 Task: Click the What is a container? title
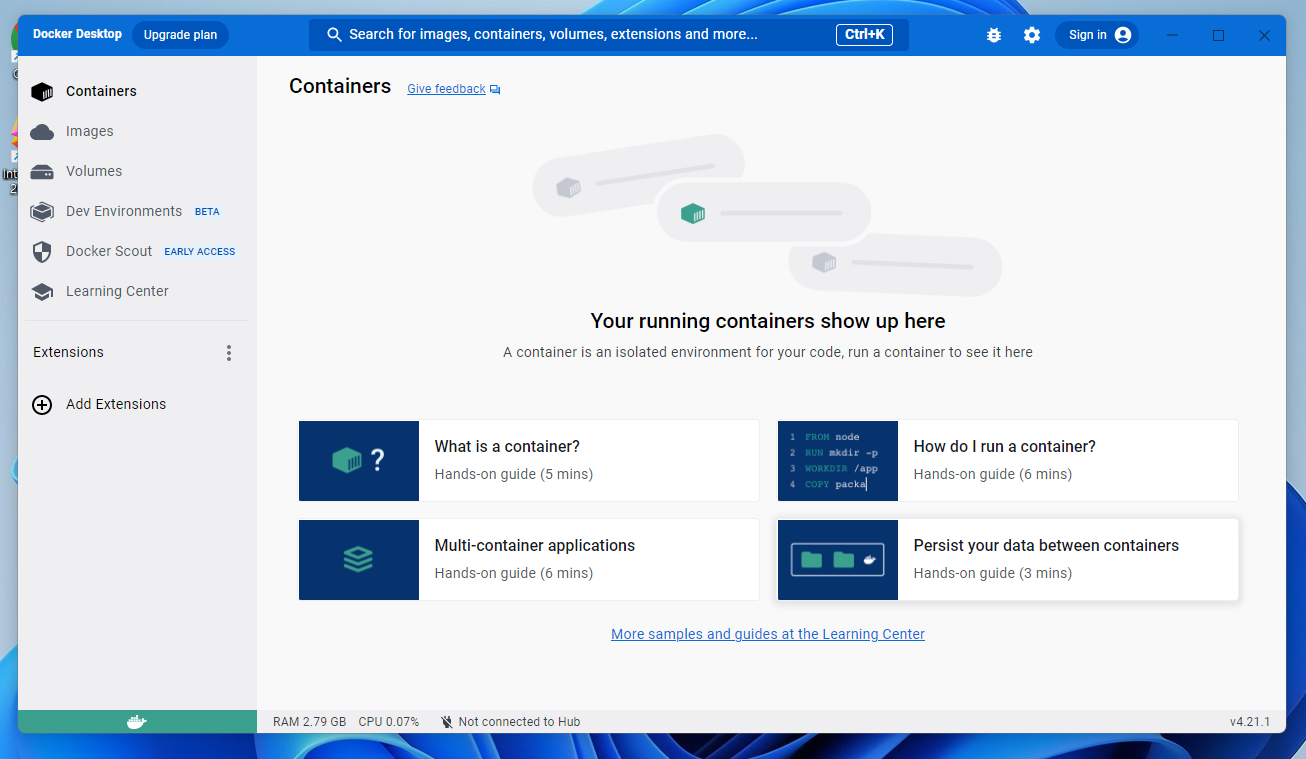point(507,447)
